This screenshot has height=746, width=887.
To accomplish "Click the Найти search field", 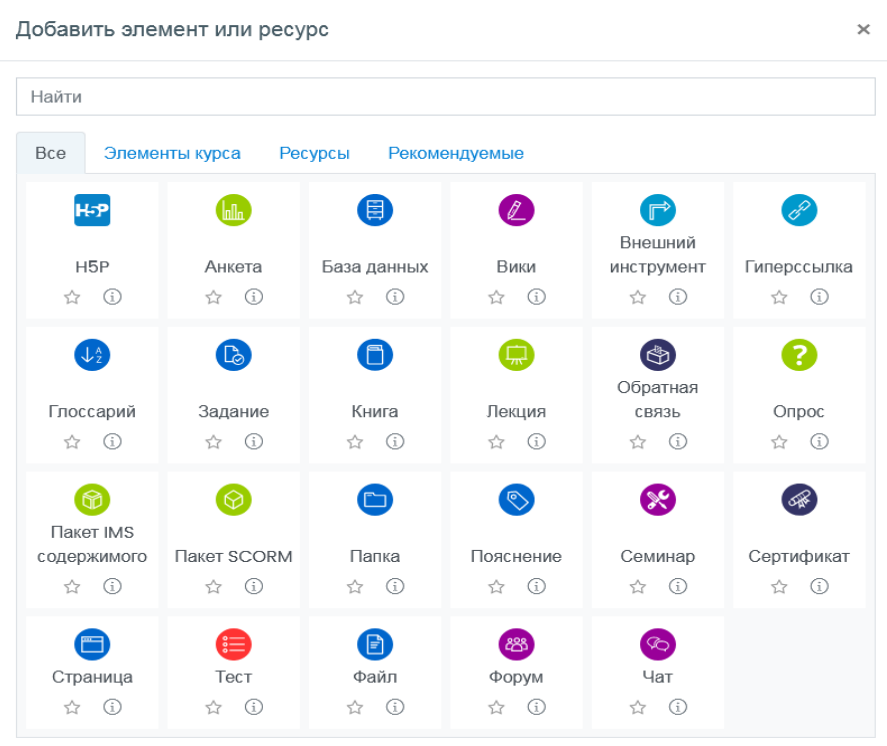I will (445, 97).
